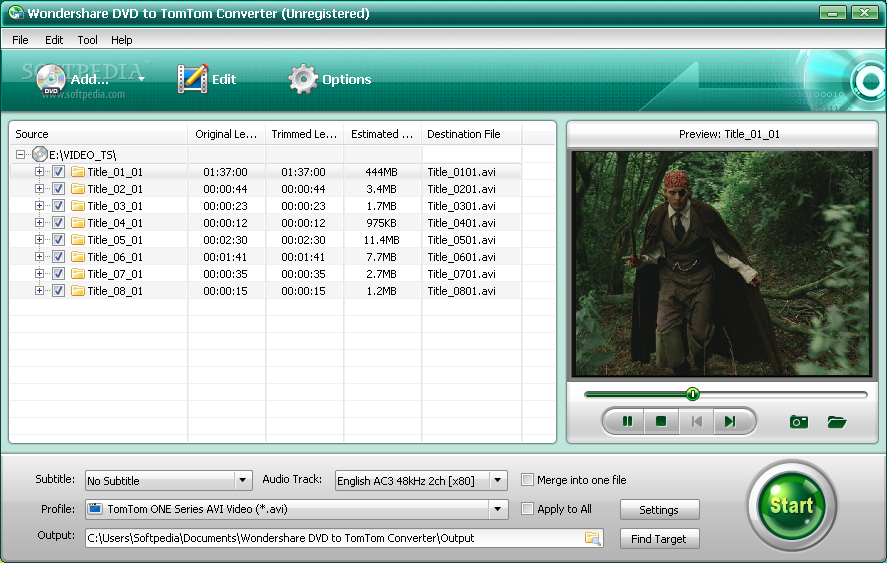Uncheck the Title_04_01 checkbox
887x563 pixels.
pos(58,222)
